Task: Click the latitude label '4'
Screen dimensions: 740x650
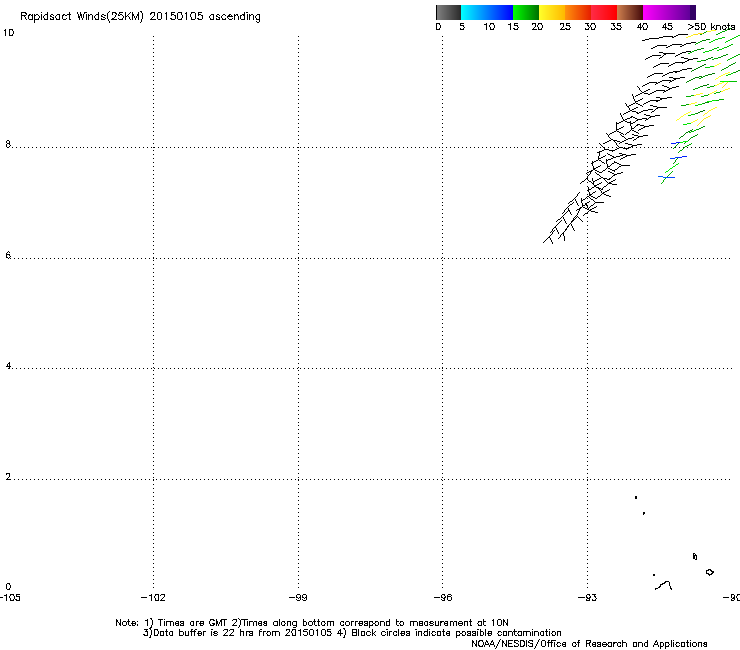Action: pos(8,366)
